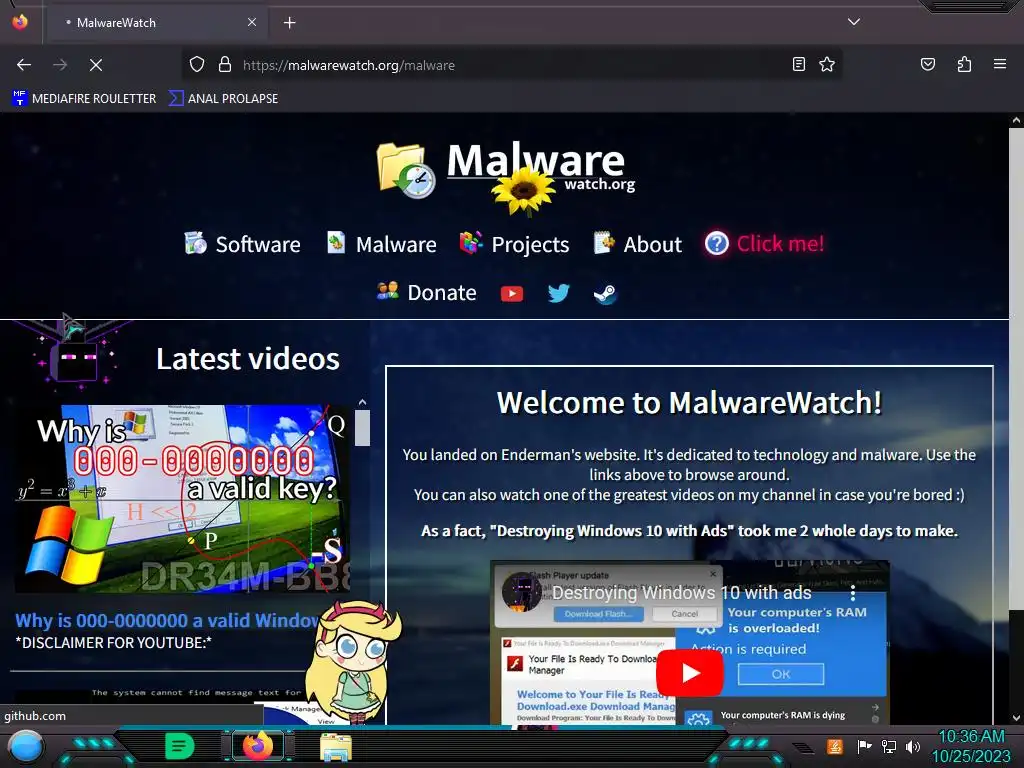Screen dimensions: 1024x768
Task: Click the Enderman channel avatar in video
Action: tap(521, 592)
